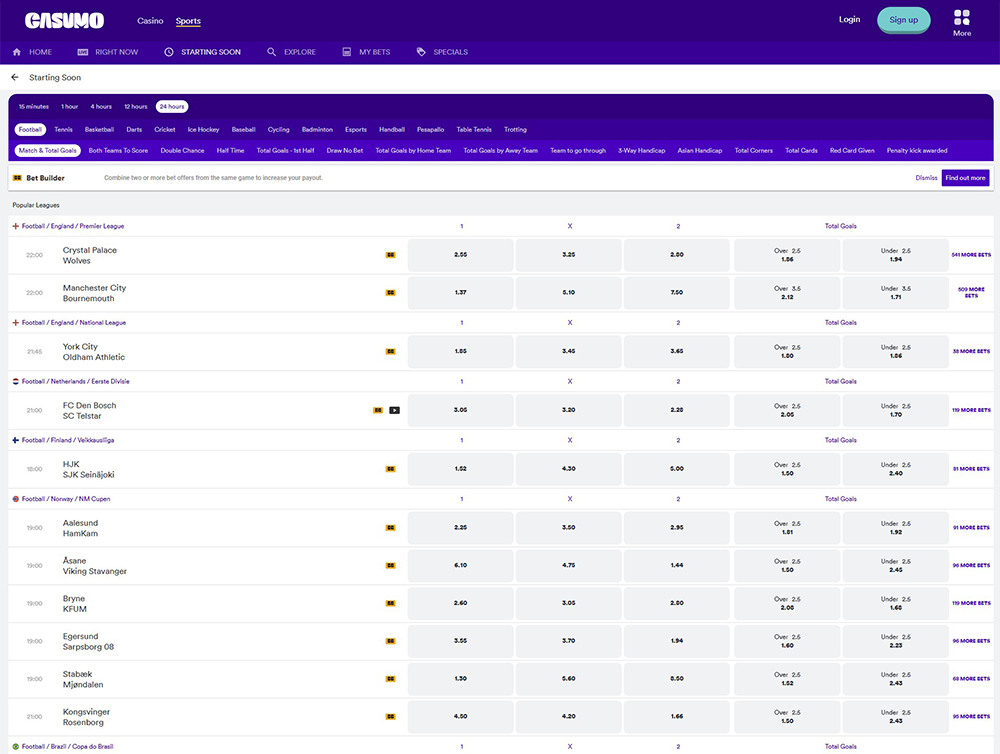Click the Starting Soon clock icon

169,52
